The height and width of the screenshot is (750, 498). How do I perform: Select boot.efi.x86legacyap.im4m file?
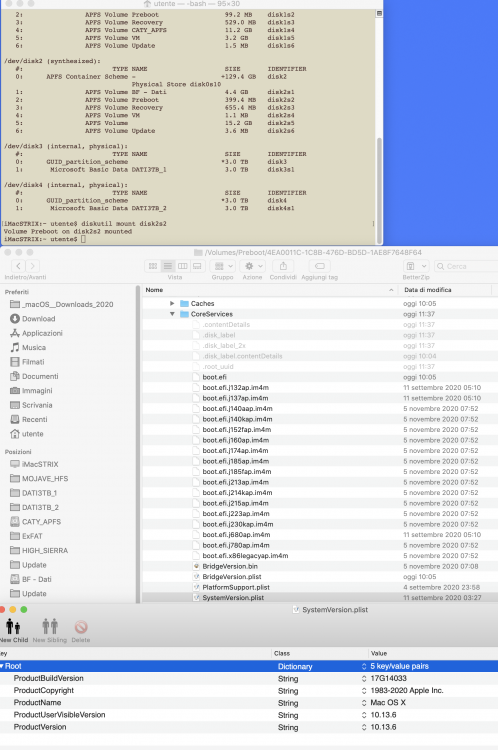(x=245, y=556)
